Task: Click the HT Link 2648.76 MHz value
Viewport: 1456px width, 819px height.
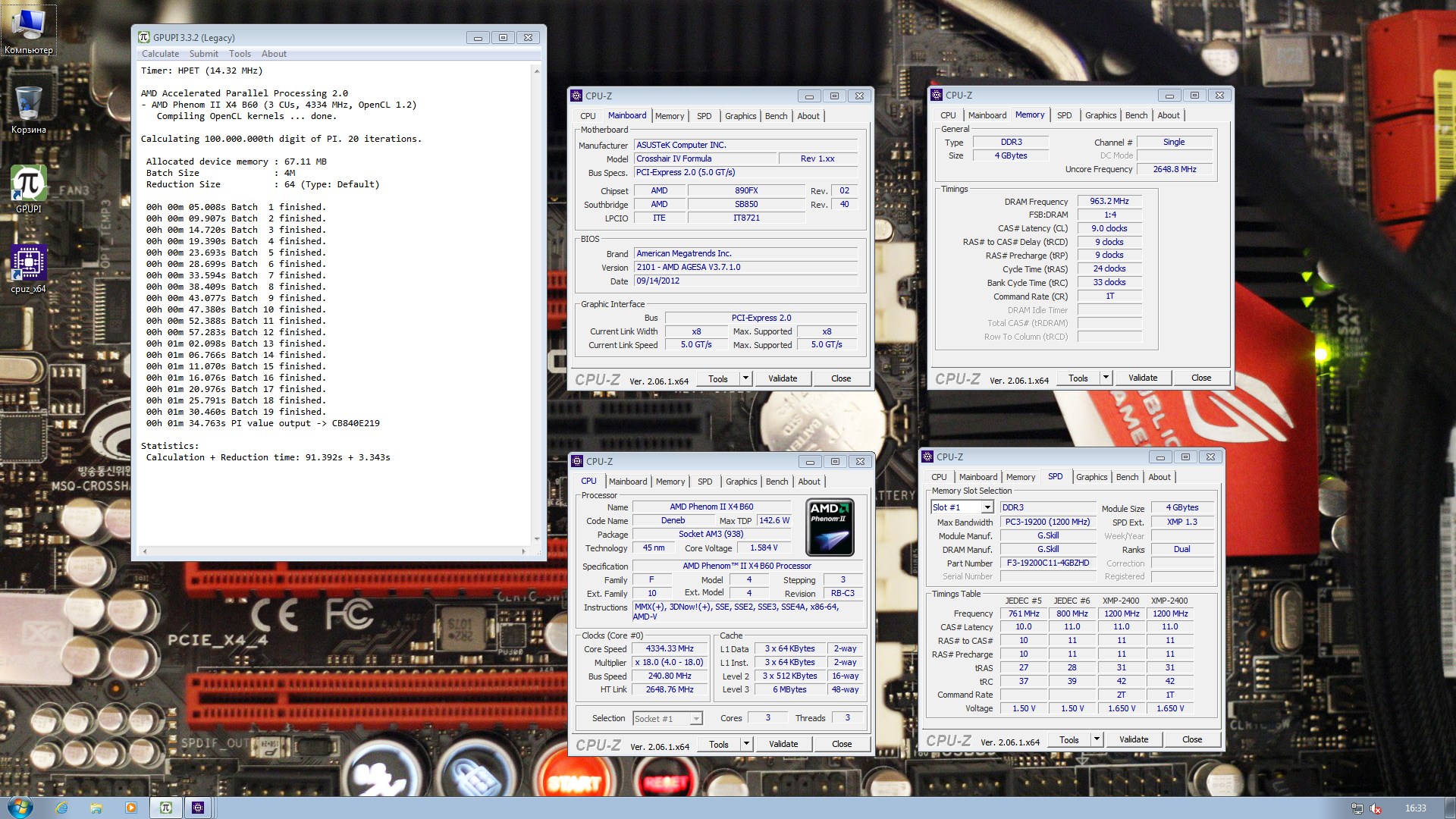Action: (670, 689)
